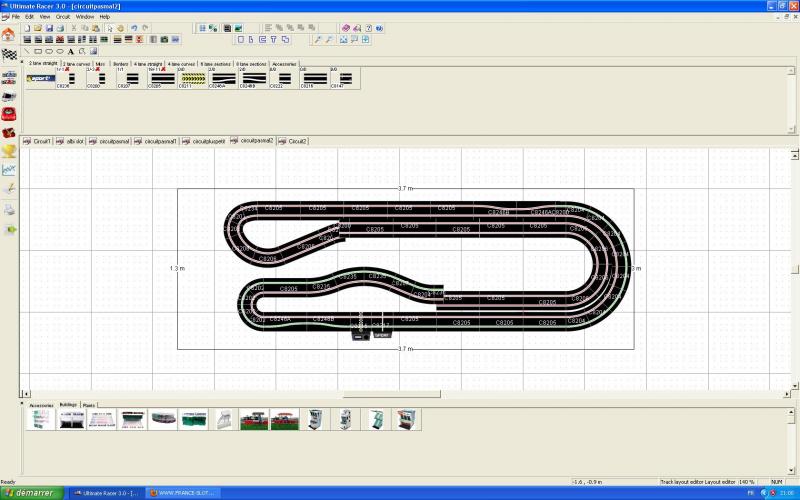
Task: Switch to the Plants tab in bottom panel
Action: coord(89,405)
